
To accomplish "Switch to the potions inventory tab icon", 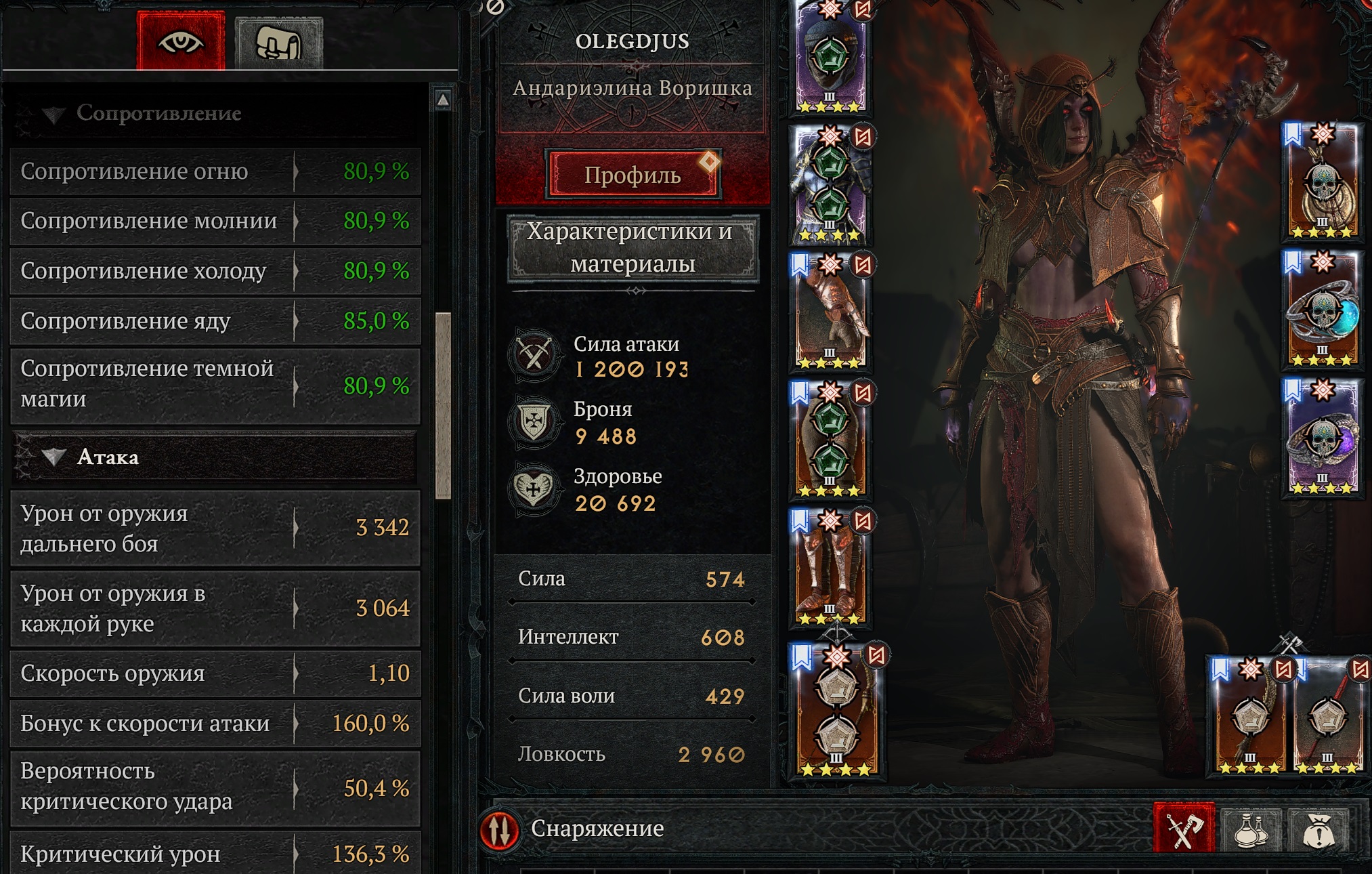I will tap(1250, 829).
